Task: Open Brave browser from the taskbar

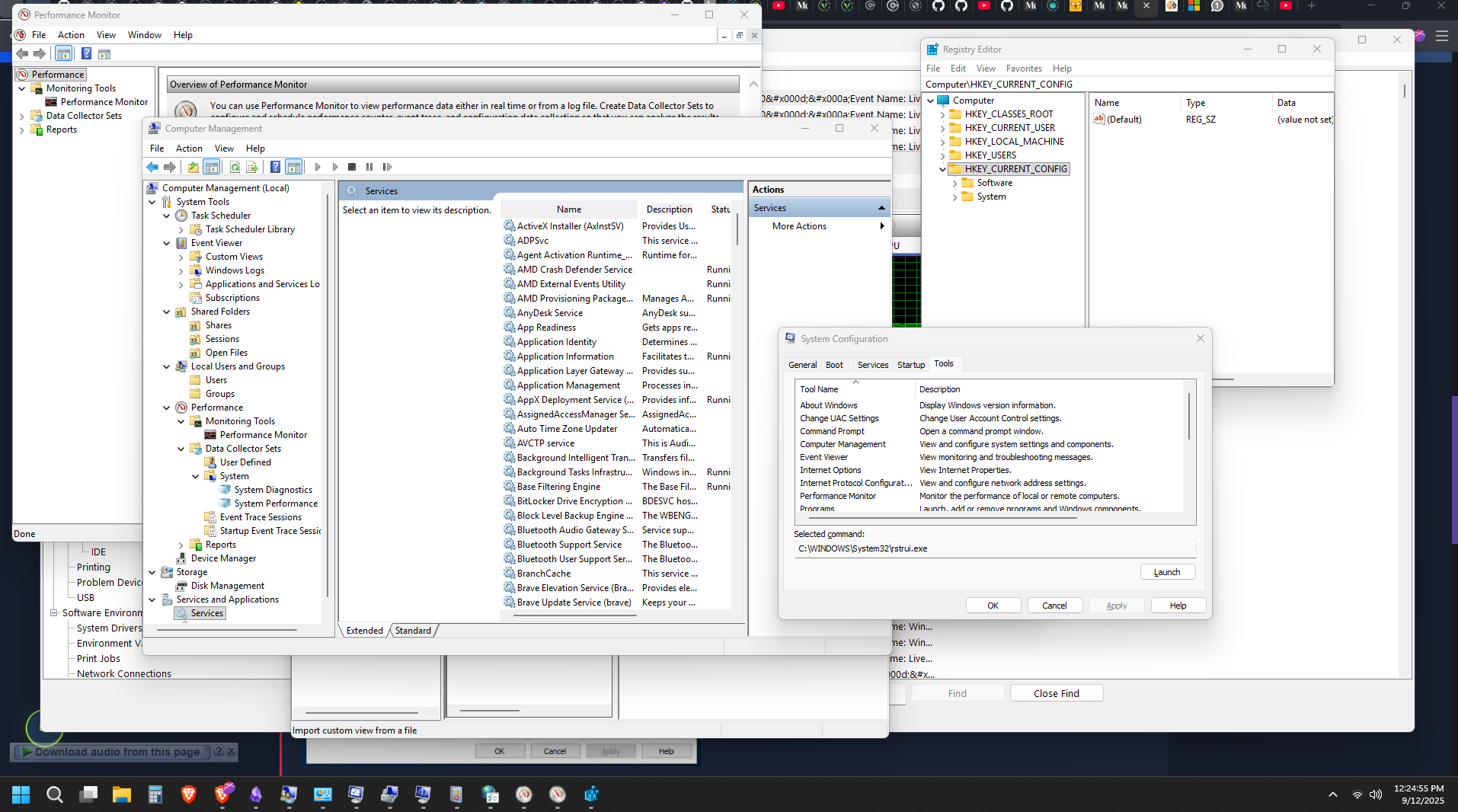Action: (189, 794)
